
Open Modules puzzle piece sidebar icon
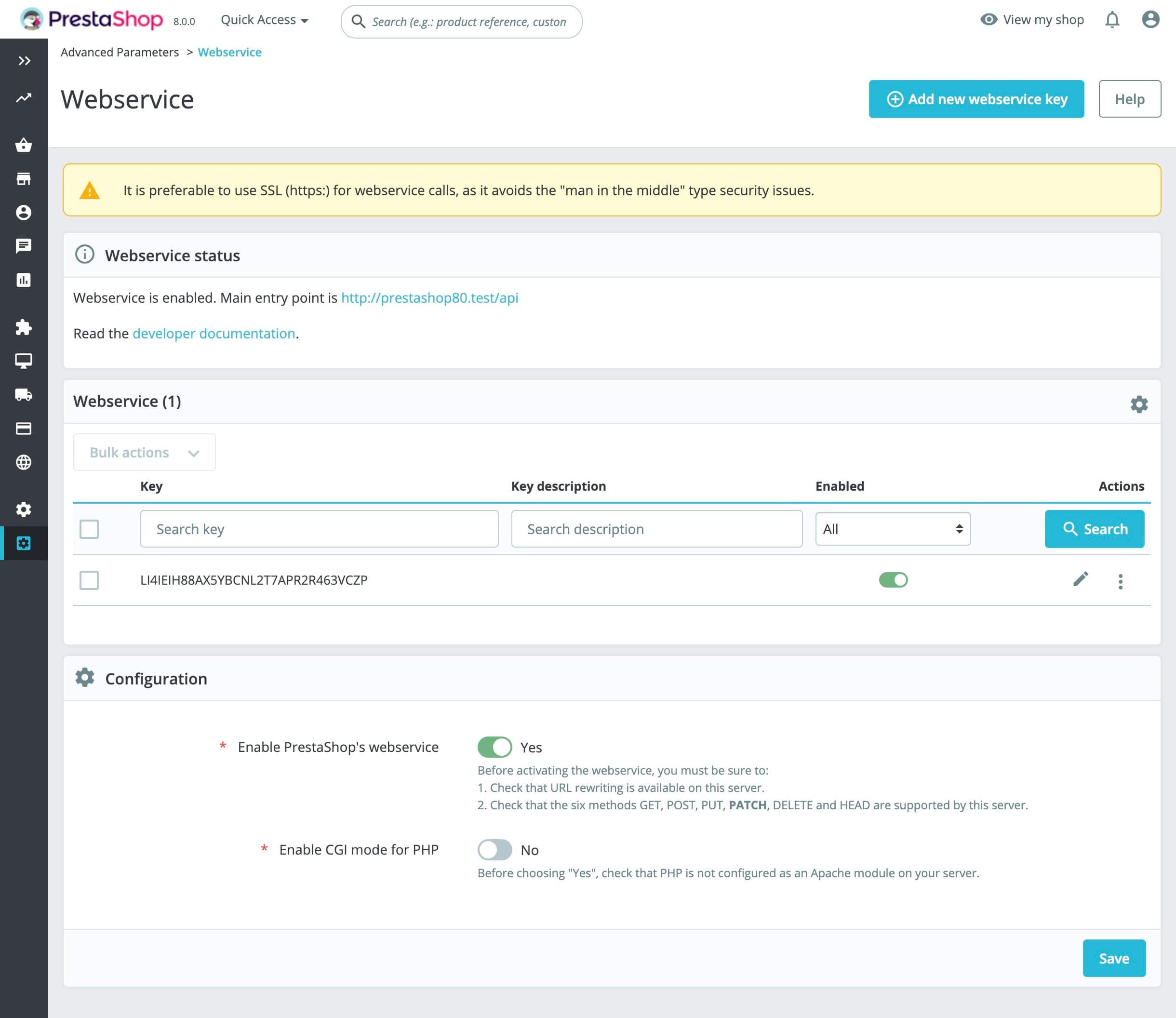(24, 327)
